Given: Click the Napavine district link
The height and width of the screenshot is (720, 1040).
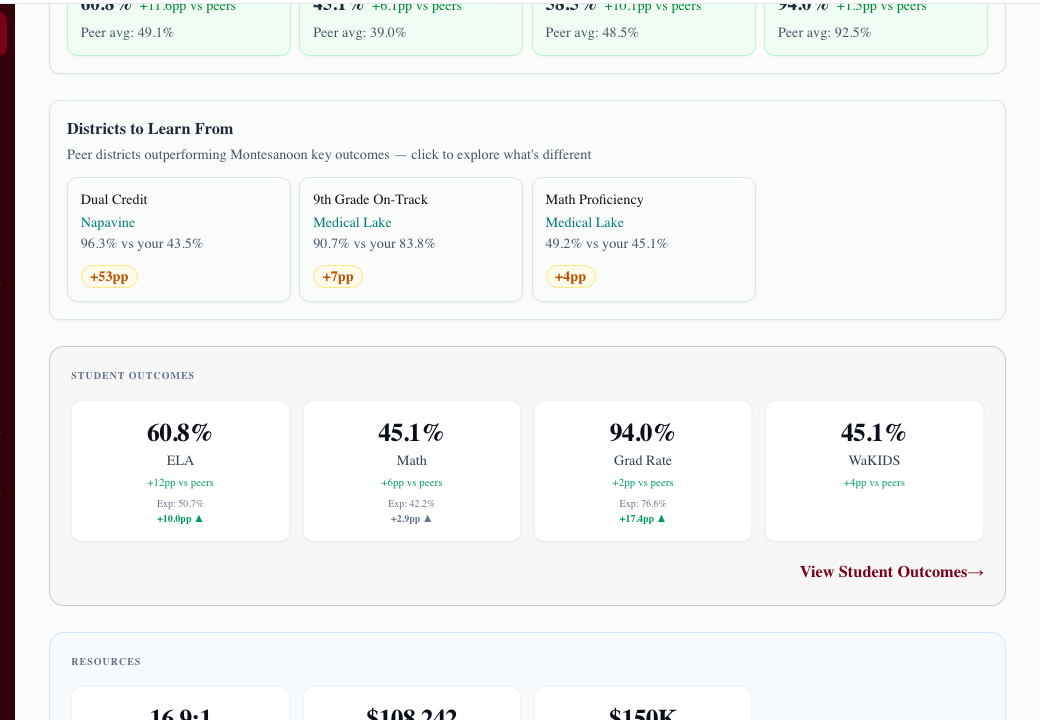Looking at the screenshot, I should [x=107, y=222].
